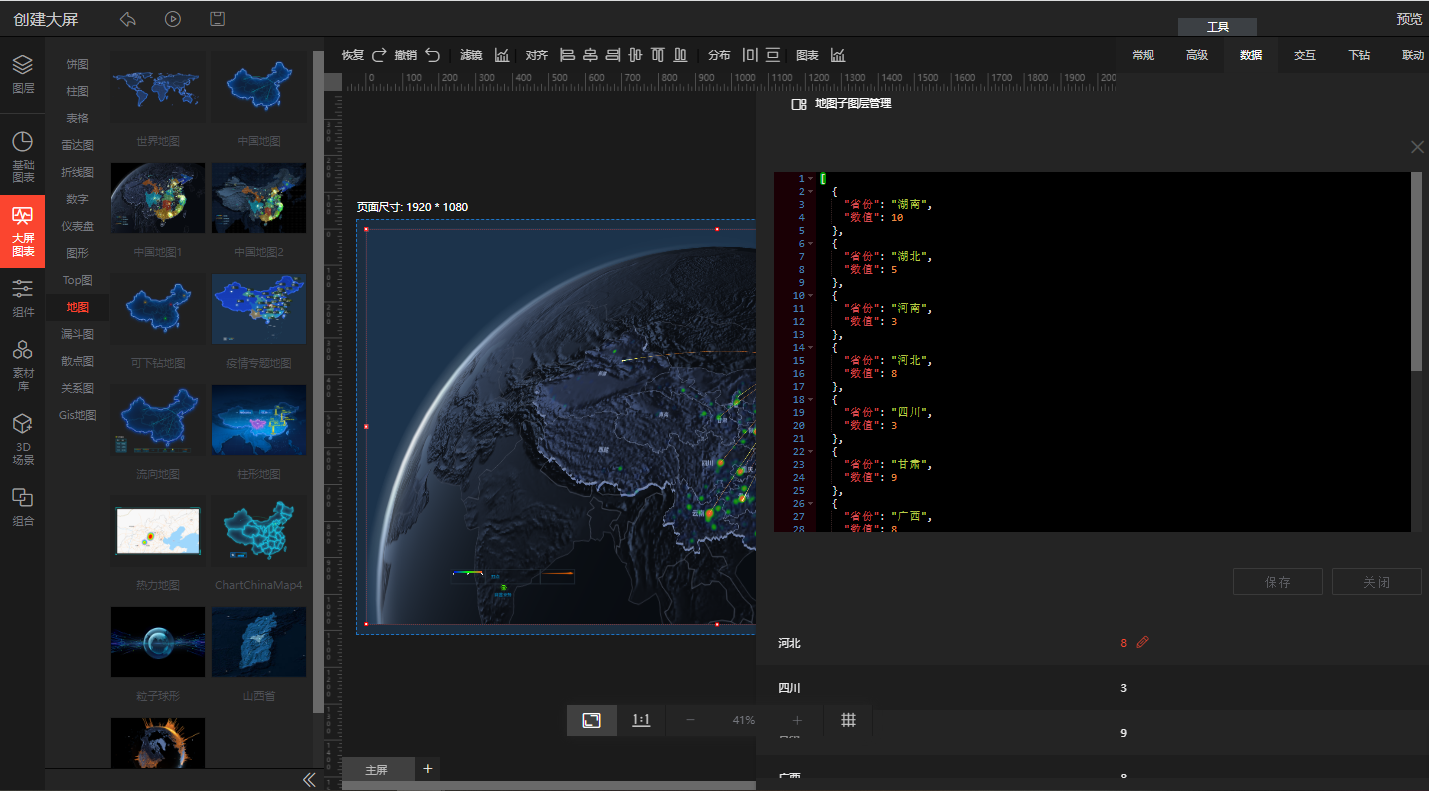Align selected elements to horizontal center
The height and width of the screenshot is (791, 1429).
click(x=590, y=55)
